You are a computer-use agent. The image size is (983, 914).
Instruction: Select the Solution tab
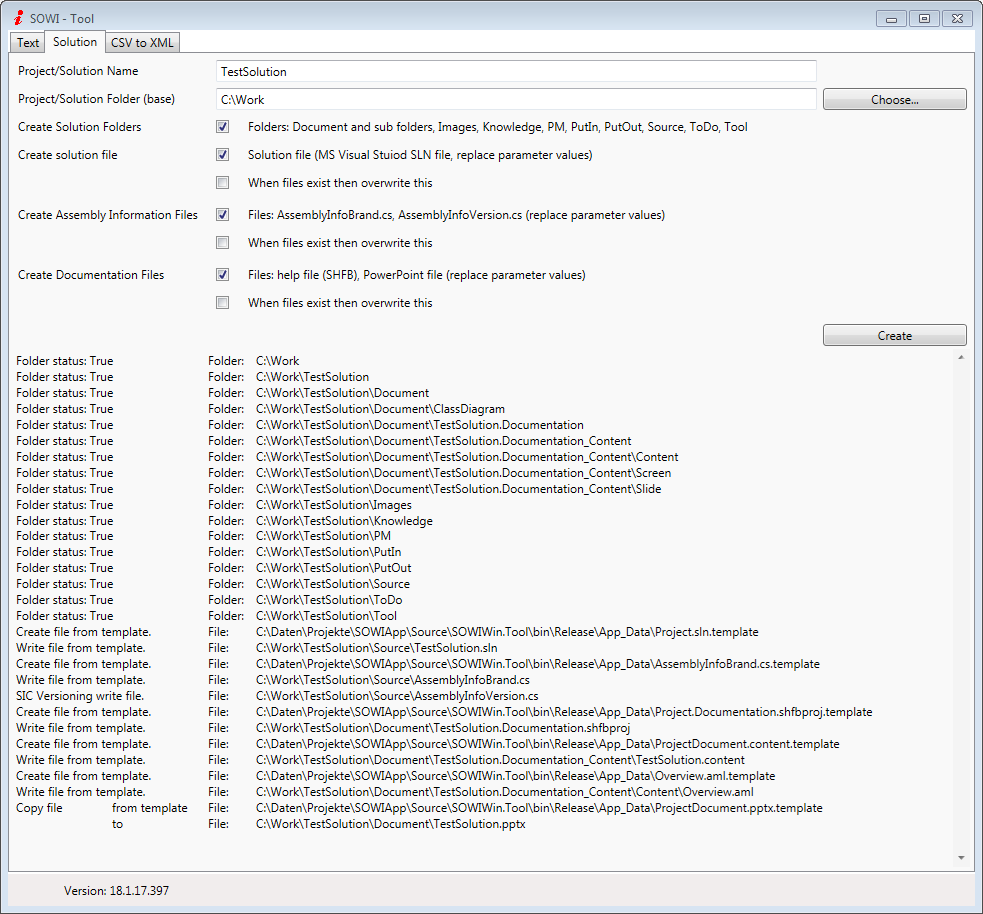pyautogui.click(x=75, y=41)
